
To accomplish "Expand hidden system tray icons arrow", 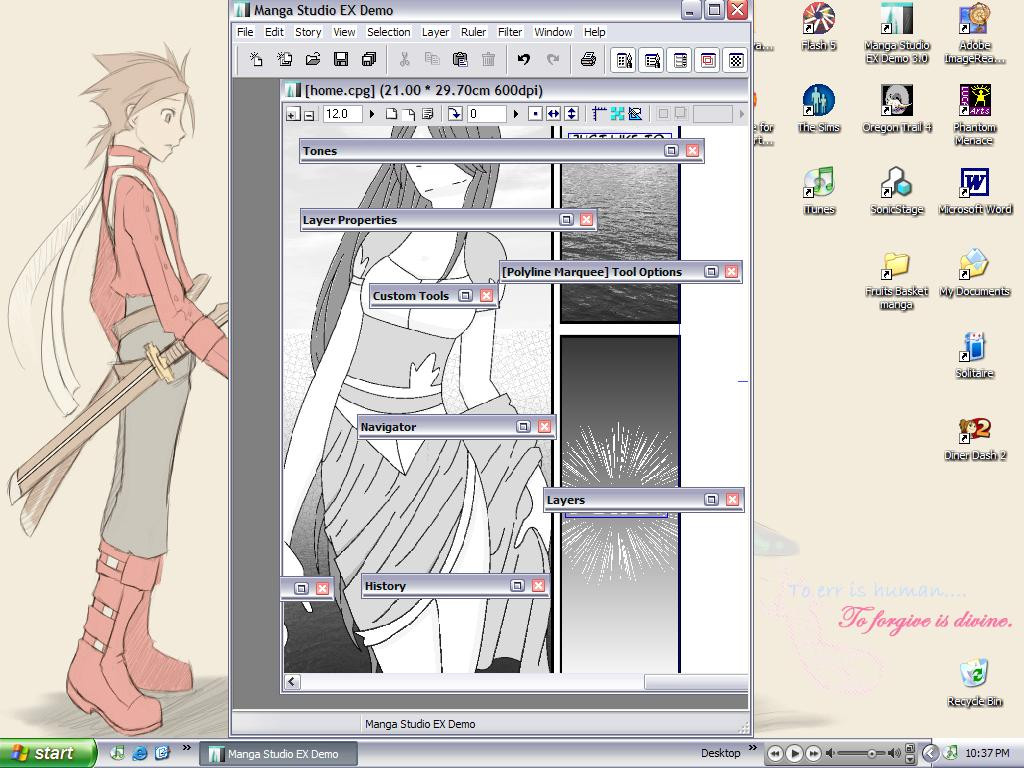I will 930,753.
